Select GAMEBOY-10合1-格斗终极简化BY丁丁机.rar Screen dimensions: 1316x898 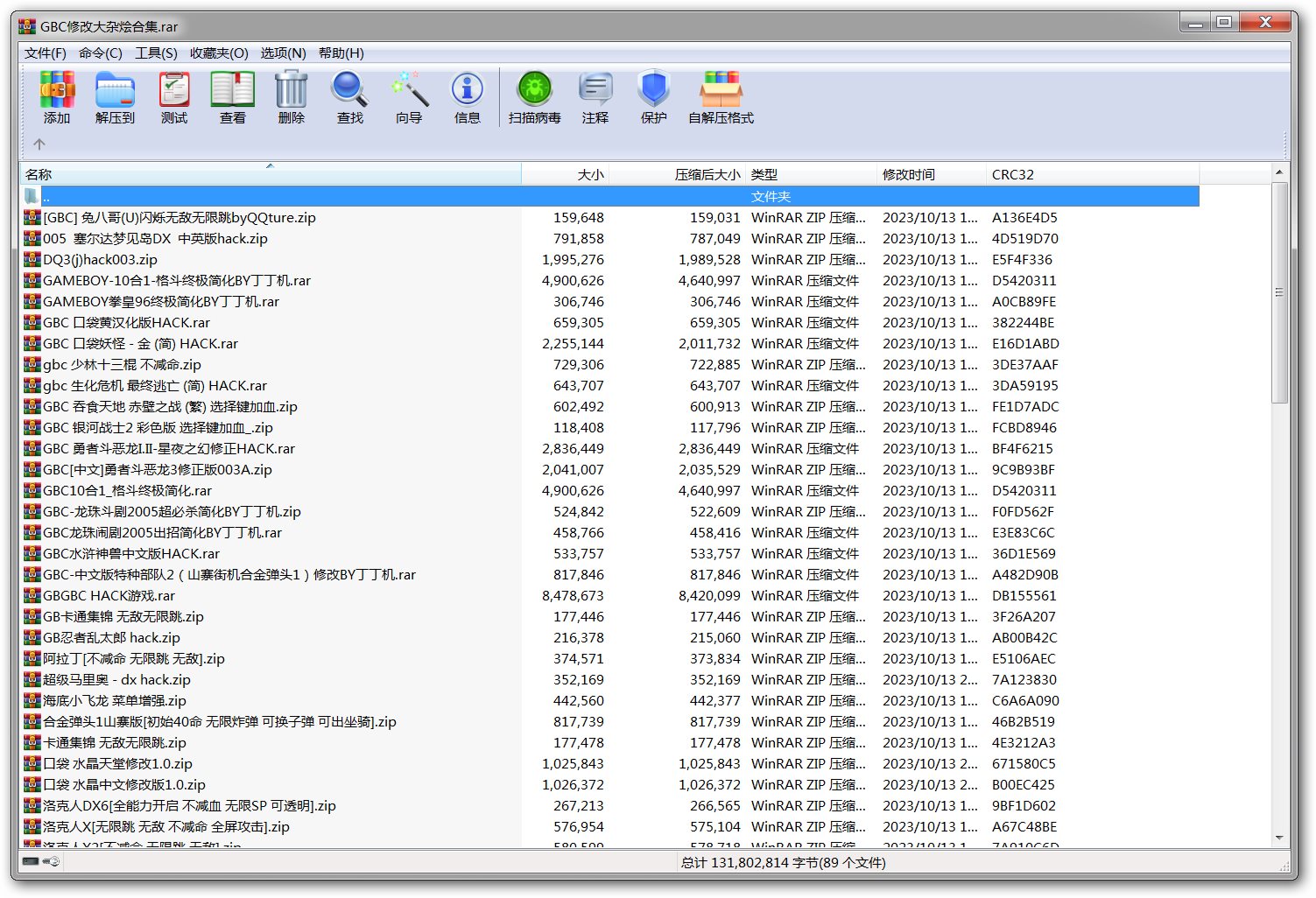(x=177, y=280)
